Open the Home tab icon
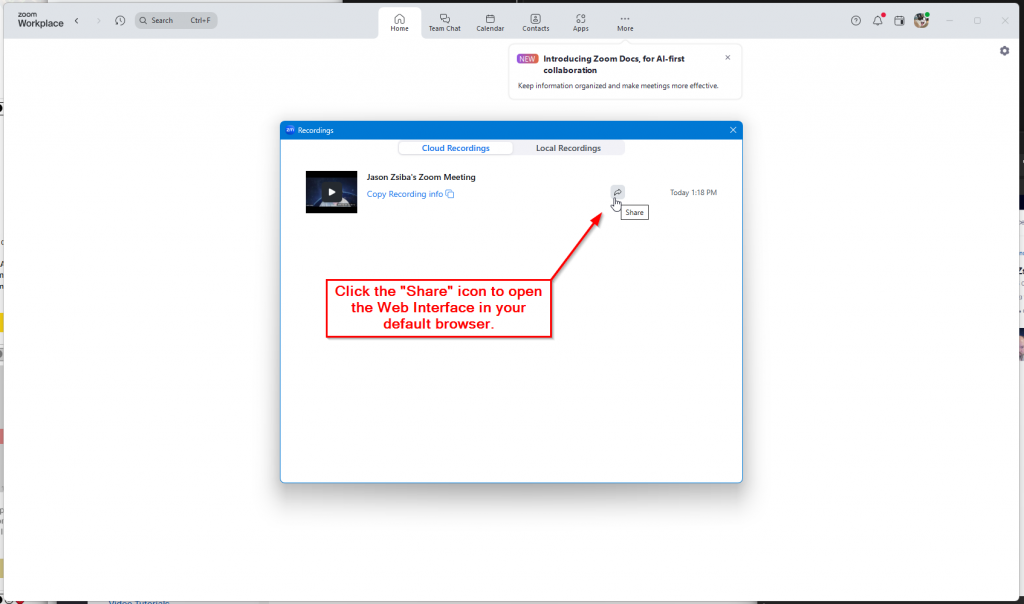 click(399, 21)
